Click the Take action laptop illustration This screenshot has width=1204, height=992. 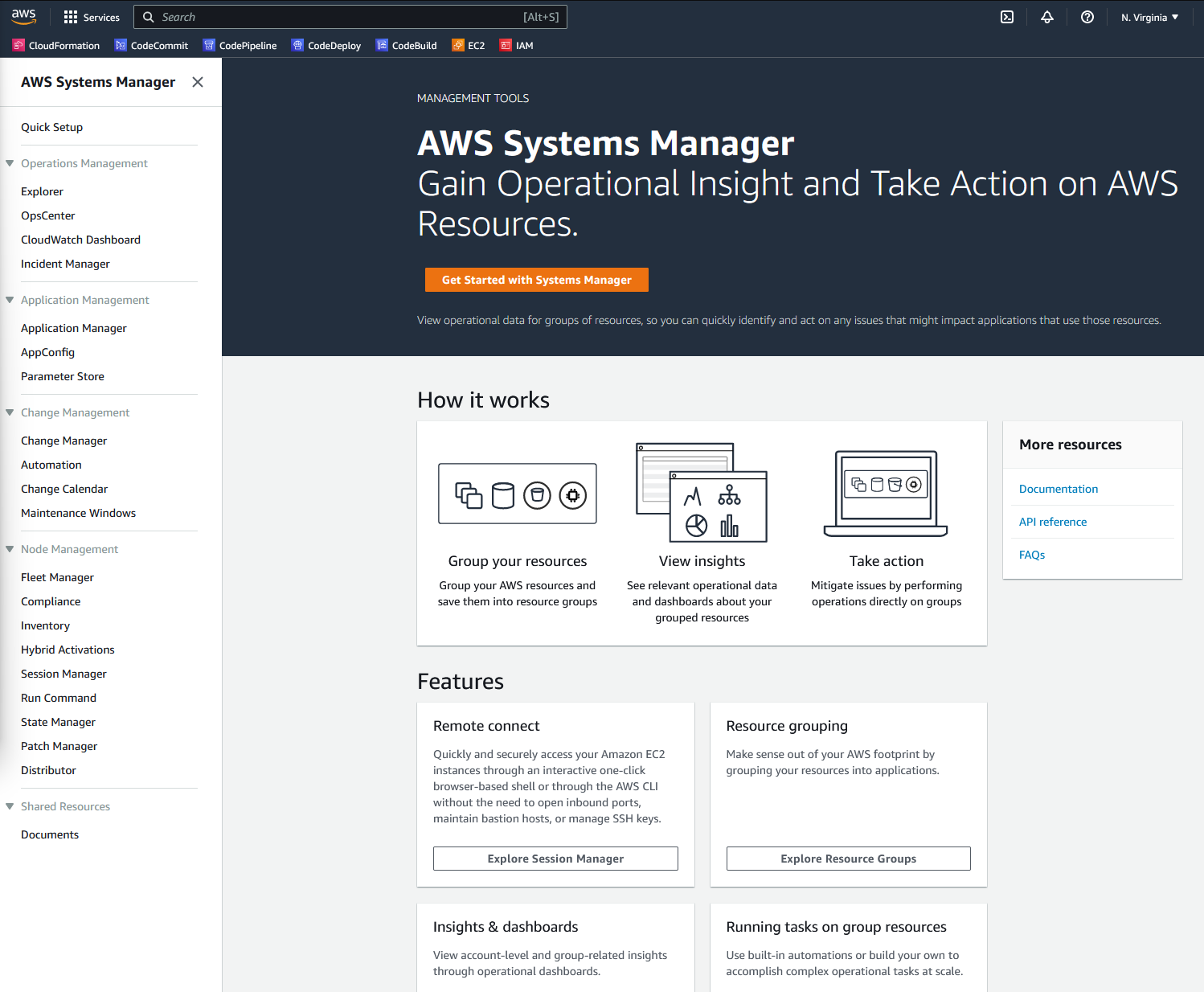point(886,494)
